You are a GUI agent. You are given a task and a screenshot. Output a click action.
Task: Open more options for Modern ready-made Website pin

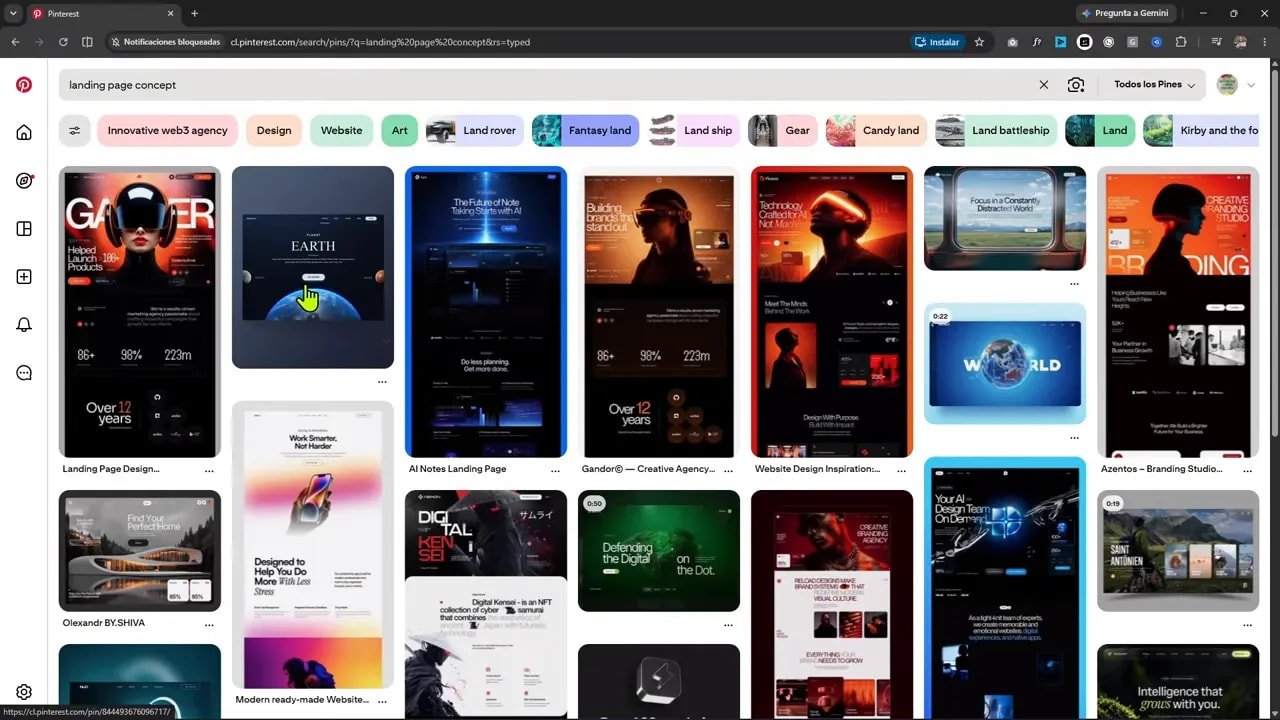382,700
